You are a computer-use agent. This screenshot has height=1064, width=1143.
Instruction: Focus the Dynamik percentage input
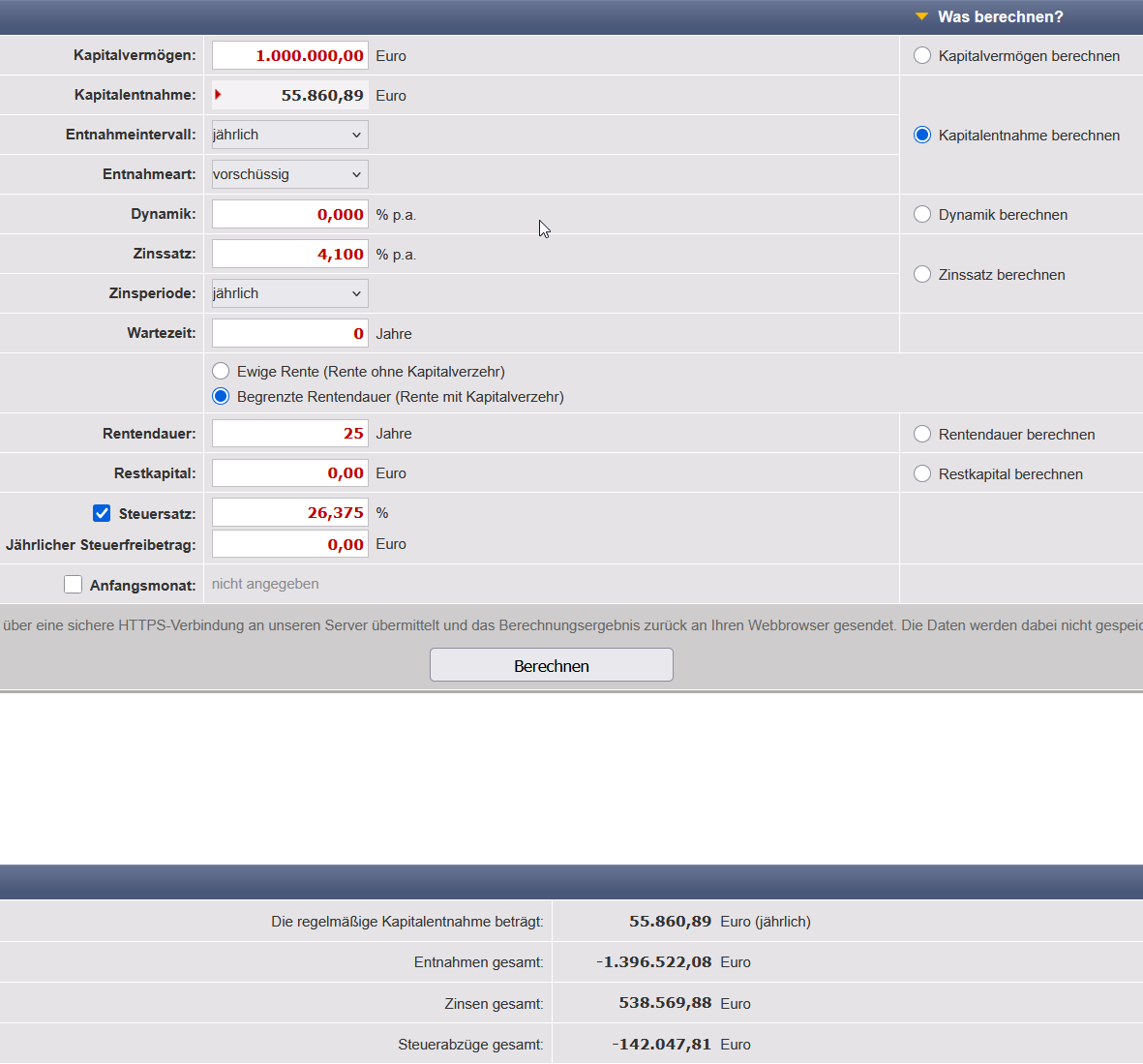click(290, 214)
